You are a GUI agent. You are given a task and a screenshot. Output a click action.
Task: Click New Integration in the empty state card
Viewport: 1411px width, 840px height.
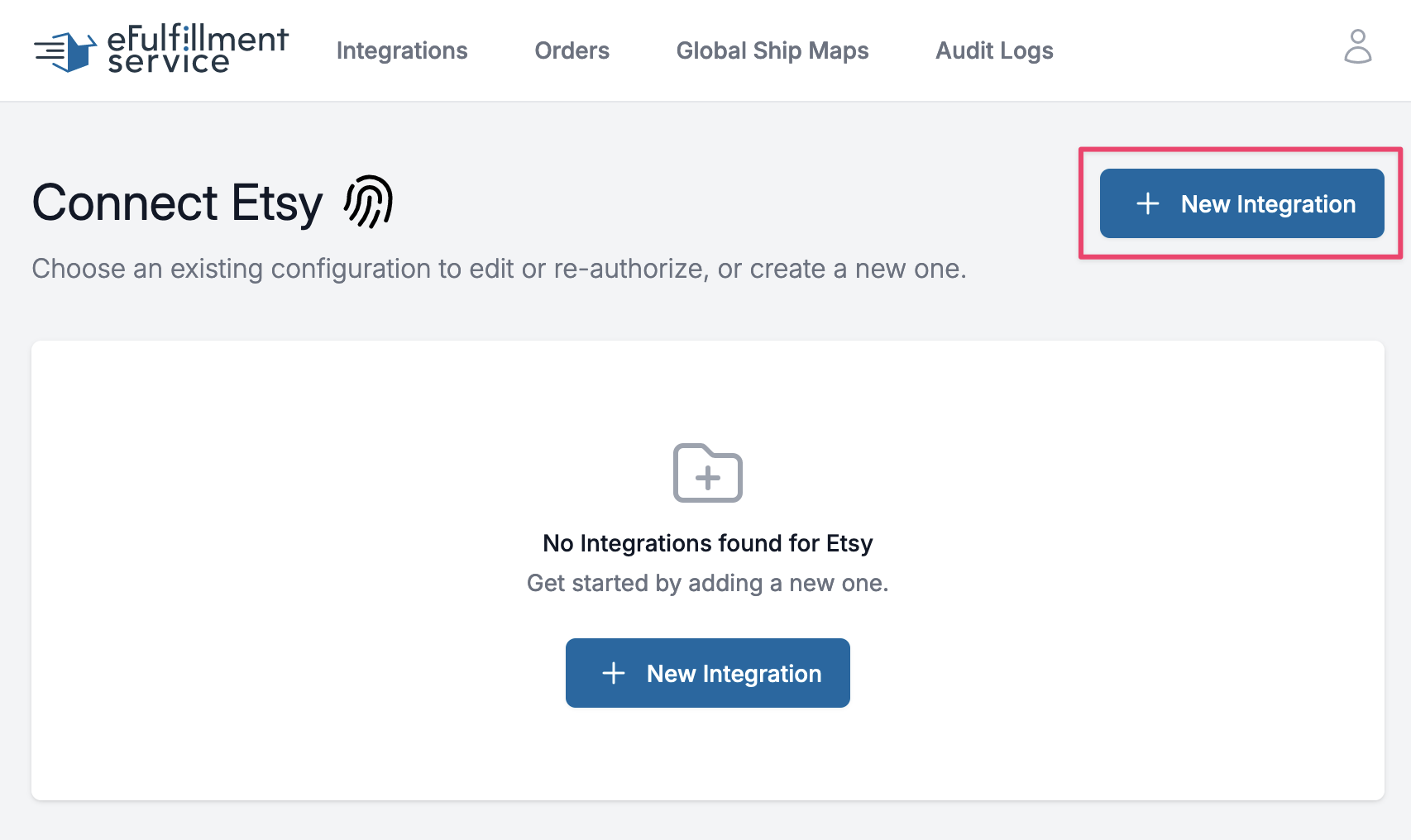[708, 673]
